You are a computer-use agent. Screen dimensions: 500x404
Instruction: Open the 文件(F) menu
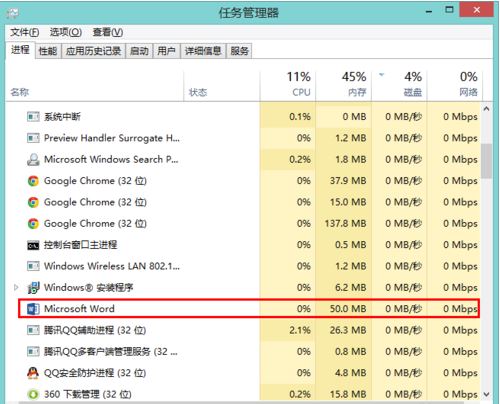pos(25,32)
